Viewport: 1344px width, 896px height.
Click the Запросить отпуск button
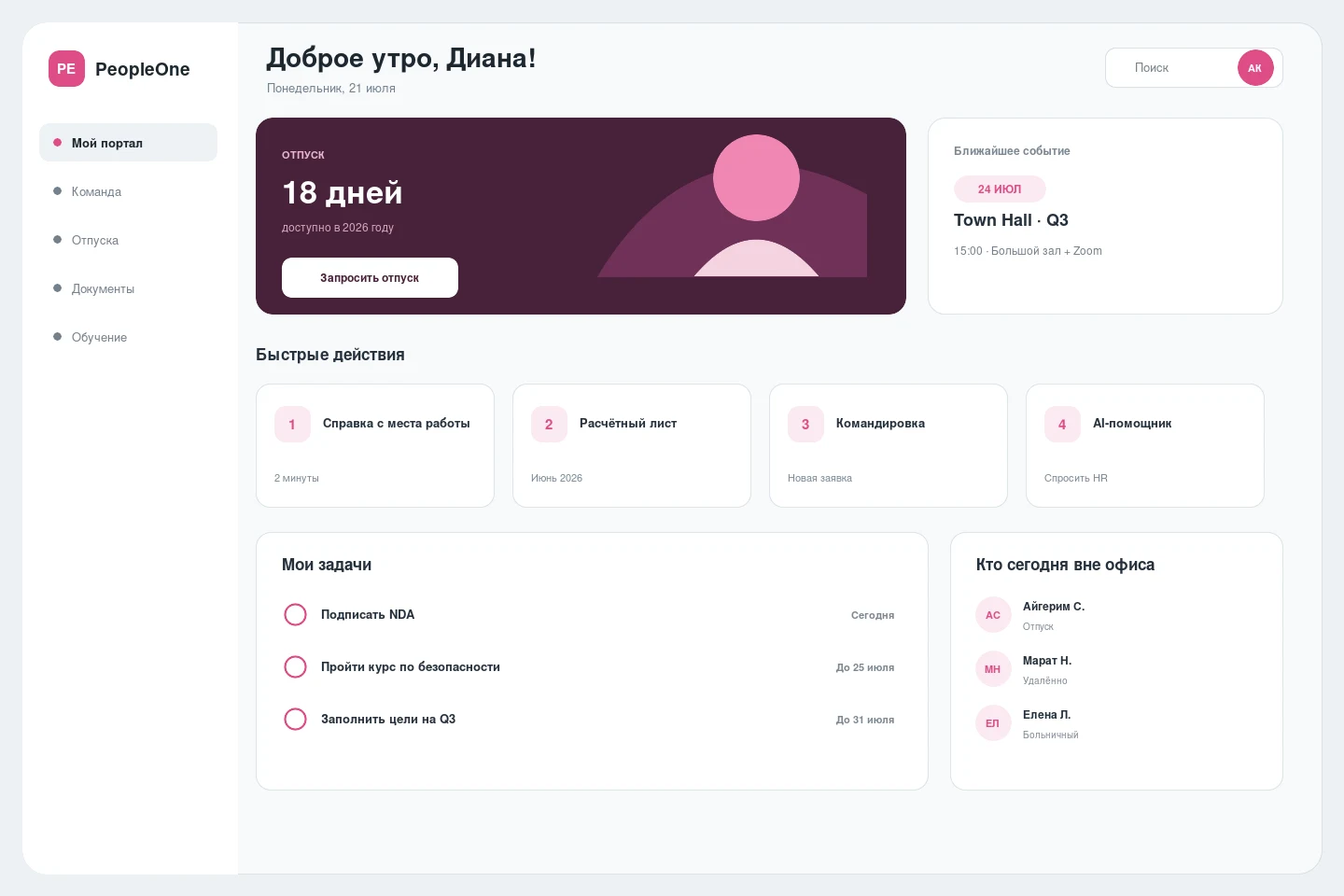(370, 277)
